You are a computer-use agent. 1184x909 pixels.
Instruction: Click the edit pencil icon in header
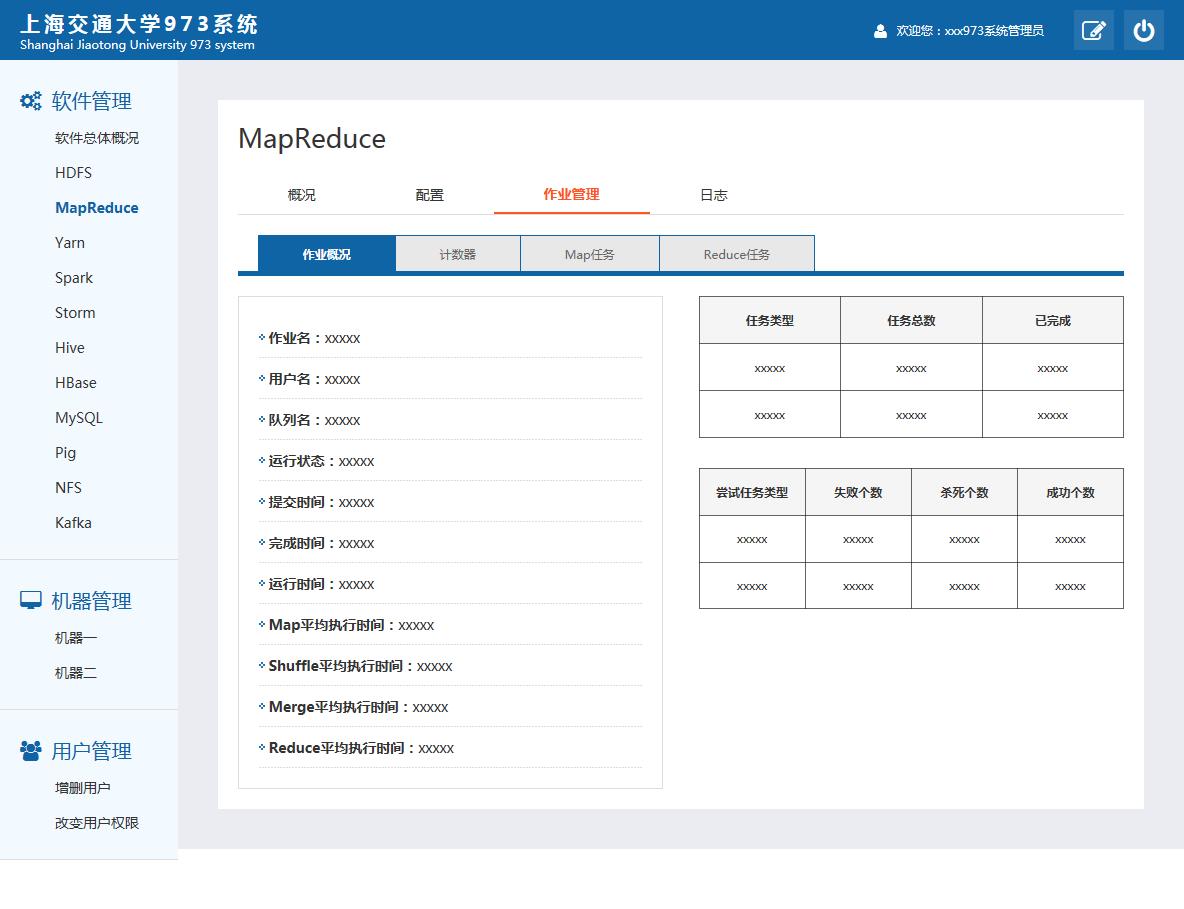(1093, 30)
